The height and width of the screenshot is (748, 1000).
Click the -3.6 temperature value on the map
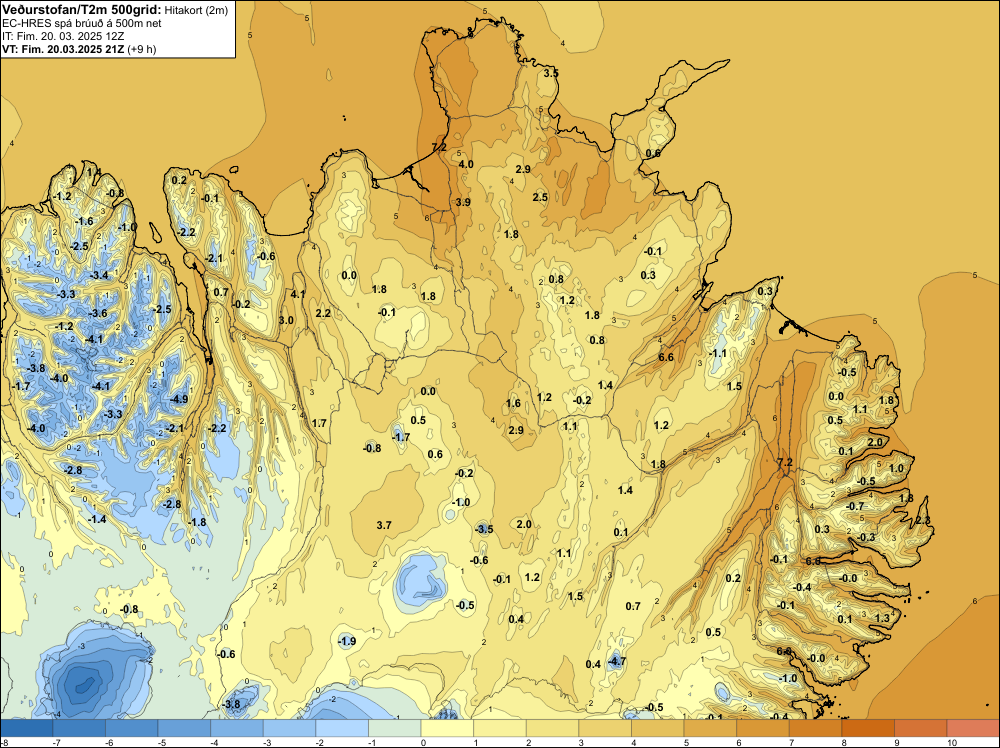pyautogui.click(x=98, y=314)
